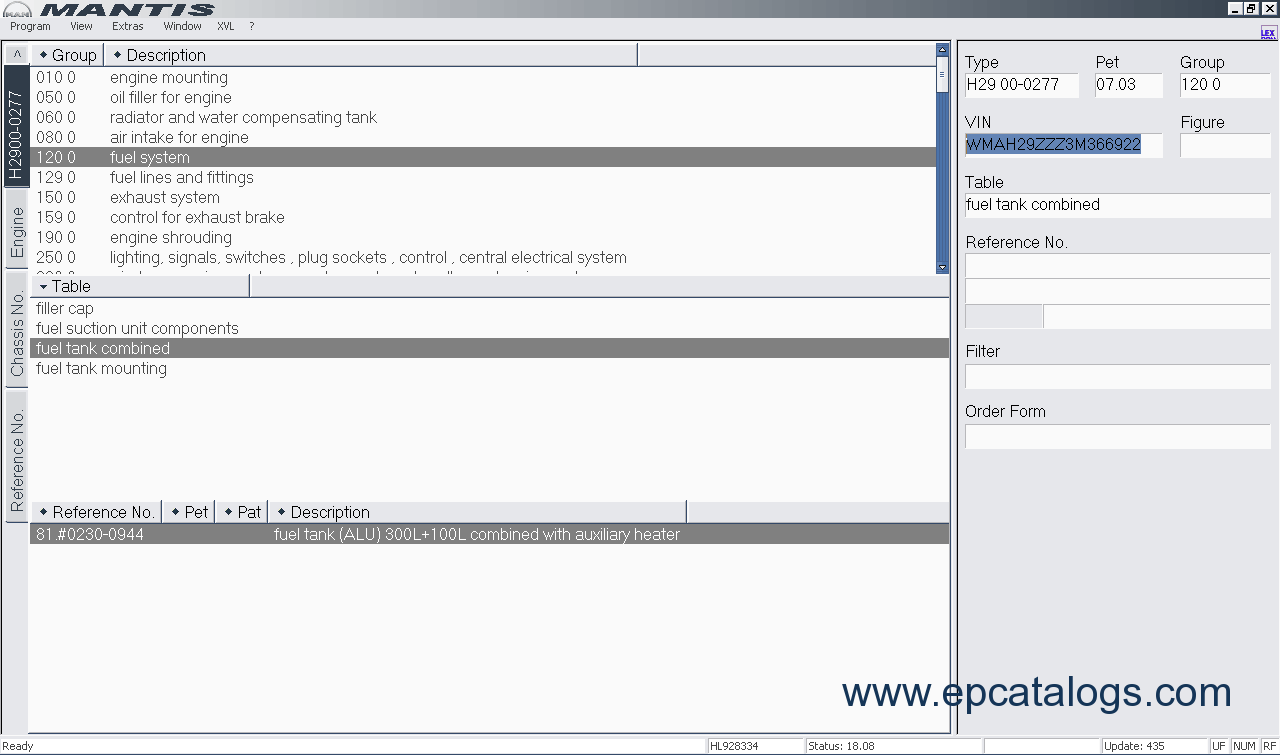Switch to the Engine side tab
Viewport: 1280px width, 755px height.
(17, 231)
